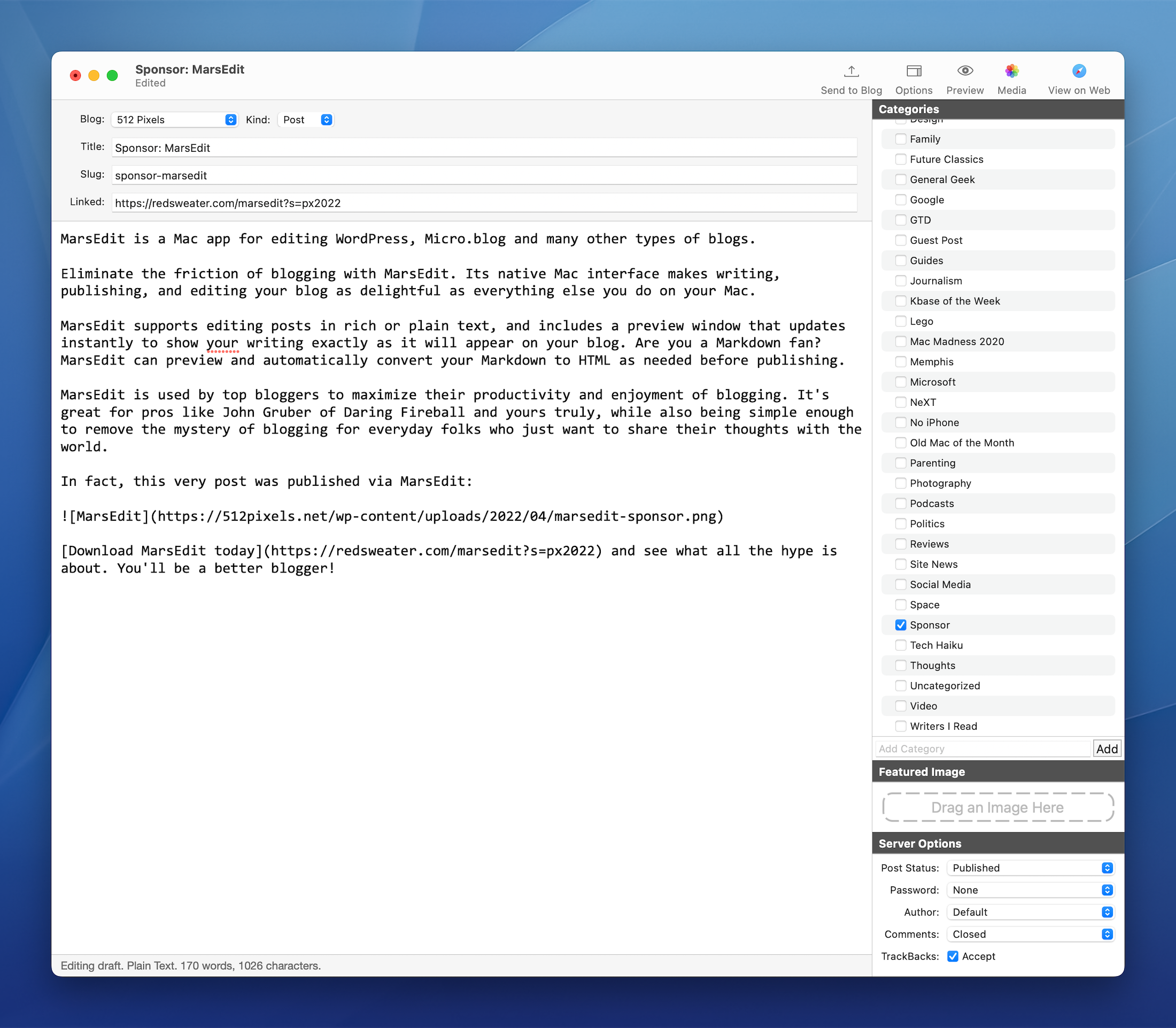This screenshot has height=1028, width=1176.
Task: Open the Options panel icon
Action: (x=914, y=71)
